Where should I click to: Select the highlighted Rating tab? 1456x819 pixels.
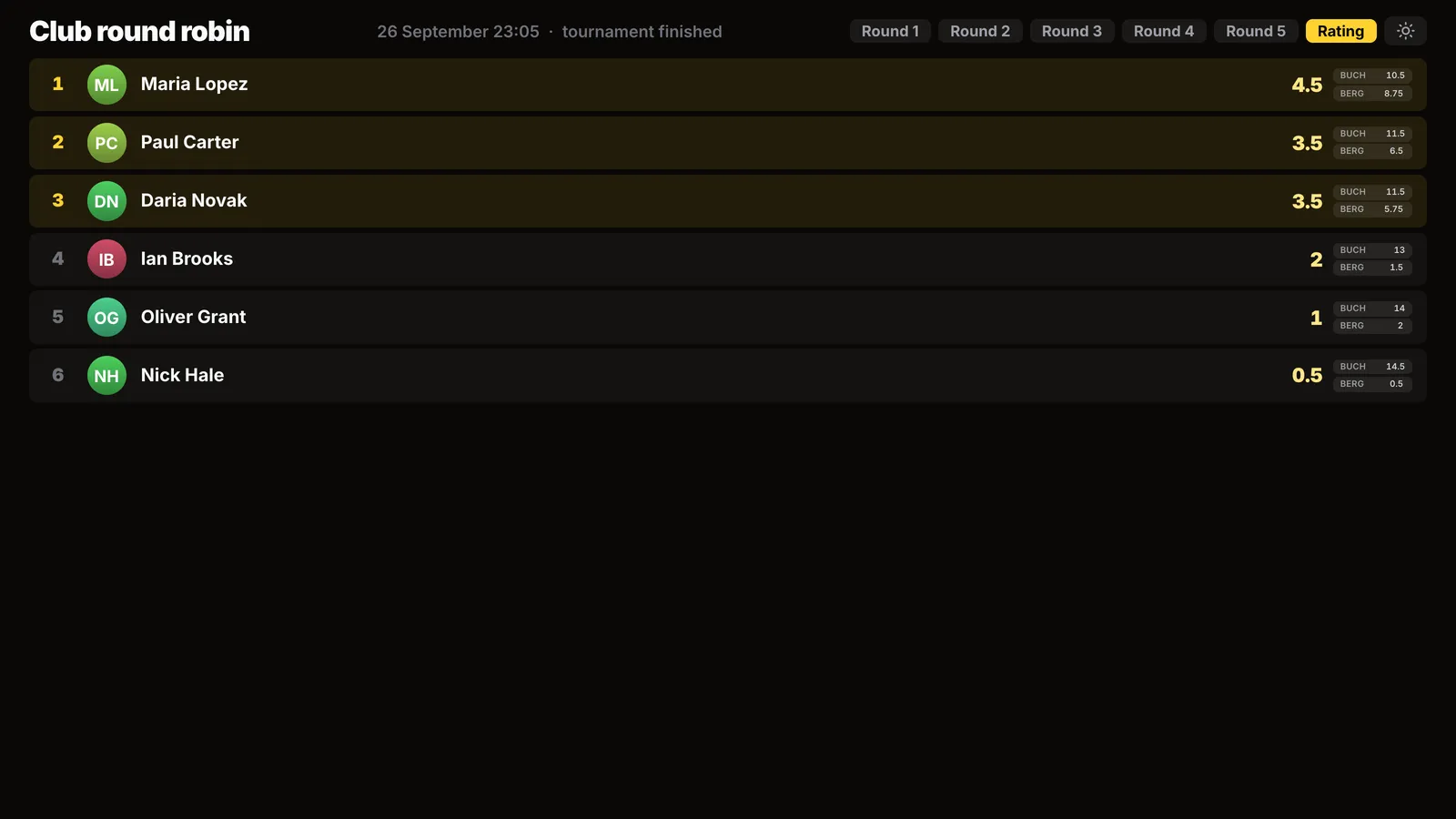coord(1340,31)
